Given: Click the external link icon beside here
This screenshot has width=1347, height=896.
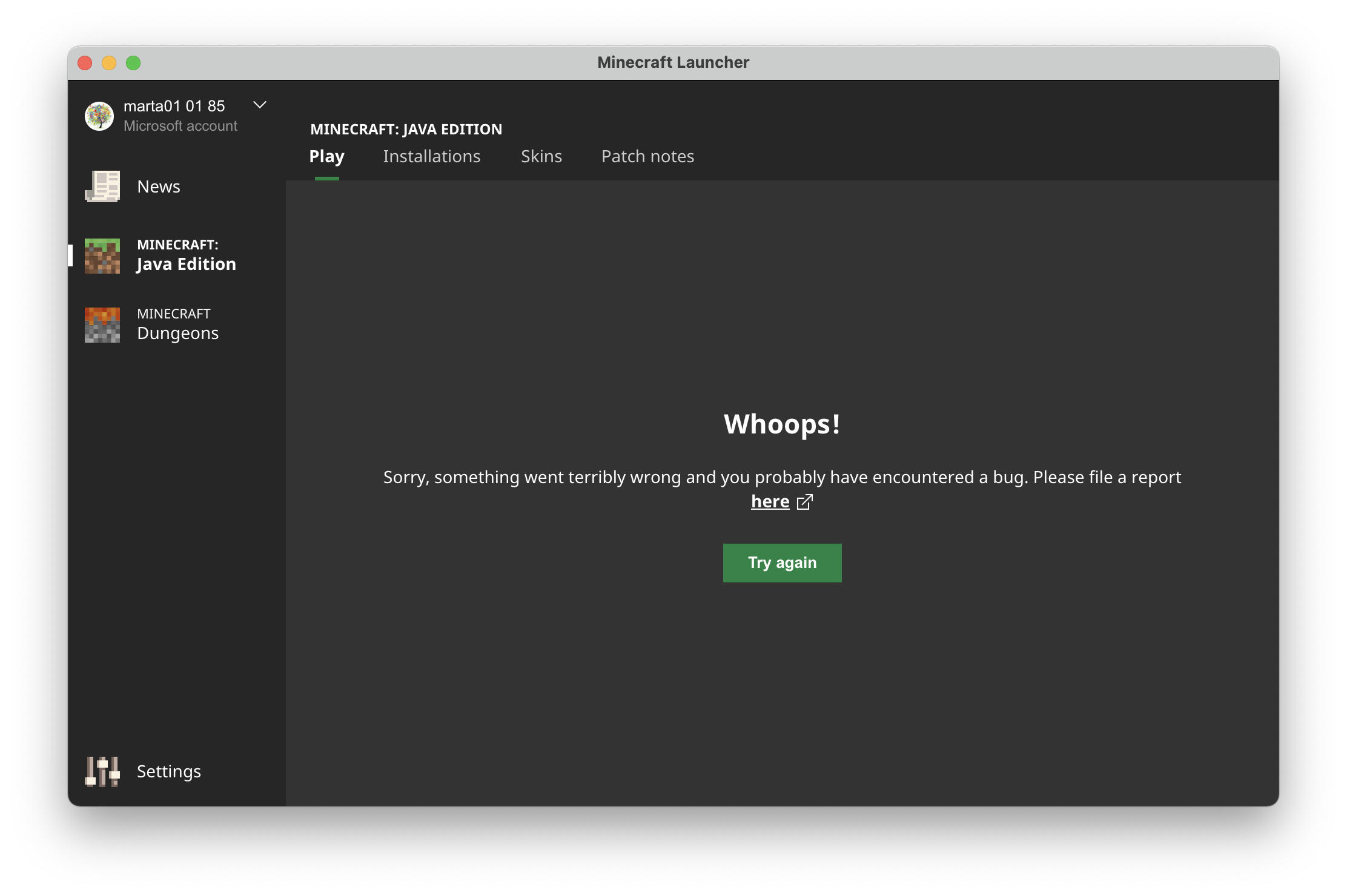Looking at the screenshot, I should pyautogui.click(x=804, y=502).
